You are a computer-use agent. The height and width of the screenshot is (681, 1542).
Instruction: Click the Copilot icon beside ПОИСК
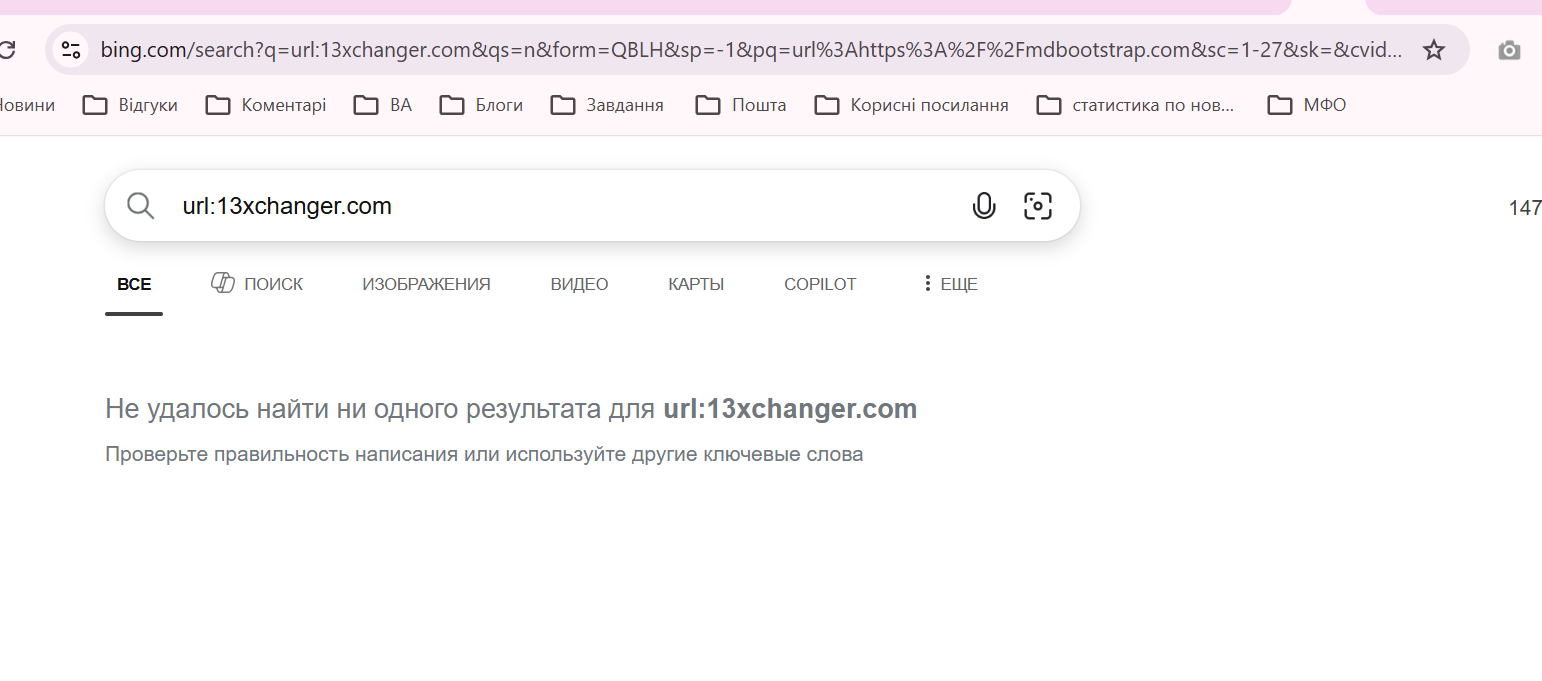click(x=223, y=283)
